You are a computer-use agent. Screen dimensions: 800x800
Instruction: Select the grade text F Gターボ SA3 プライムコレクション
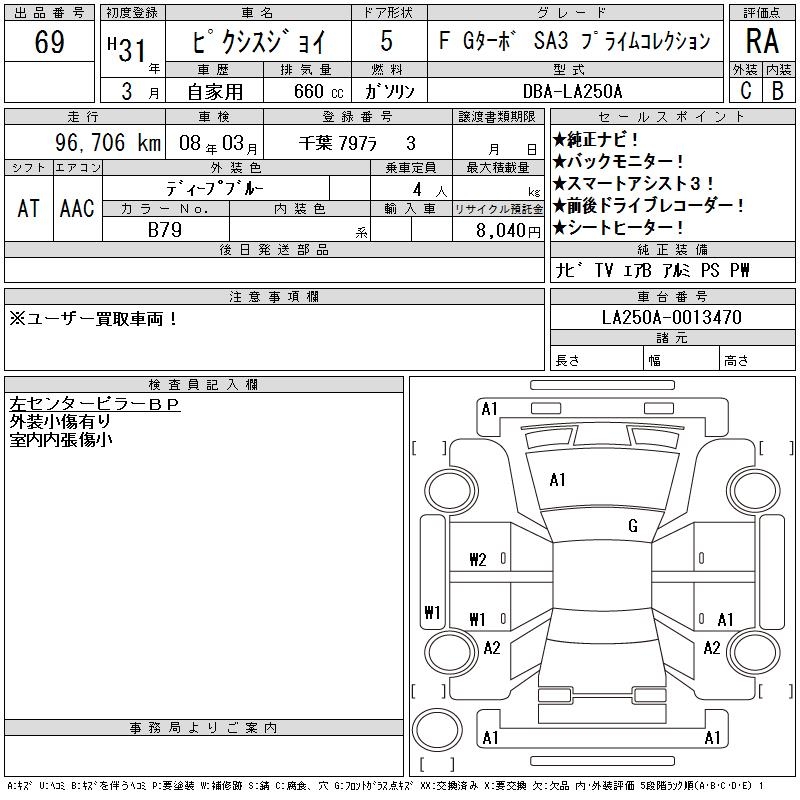point(574,41)
